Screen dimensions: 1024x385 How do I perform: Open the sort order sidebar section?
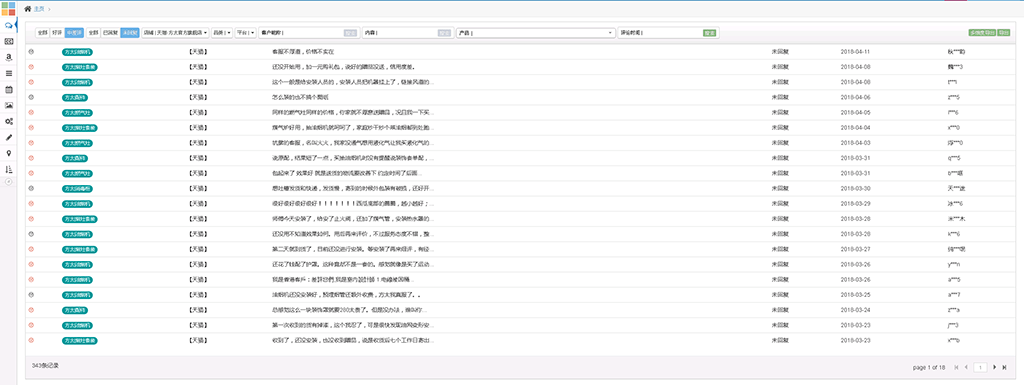pyautogui.click(x=8, y=169)
